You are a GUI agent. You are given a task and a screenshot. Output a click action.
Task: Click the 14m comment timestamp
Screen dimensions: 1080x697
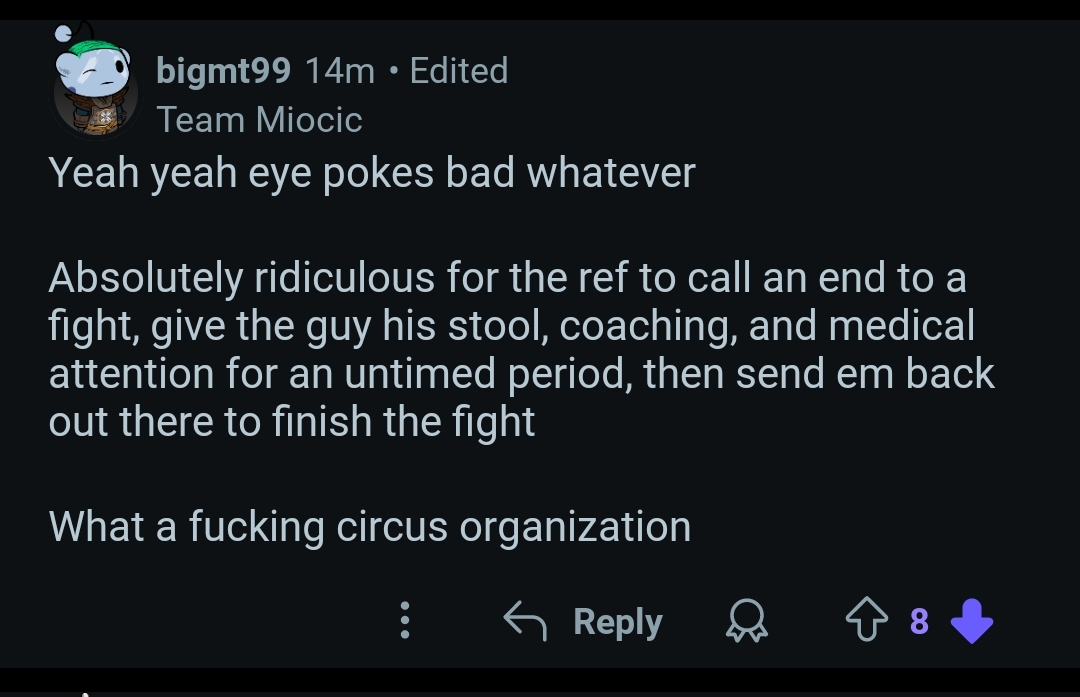point(339,71)
